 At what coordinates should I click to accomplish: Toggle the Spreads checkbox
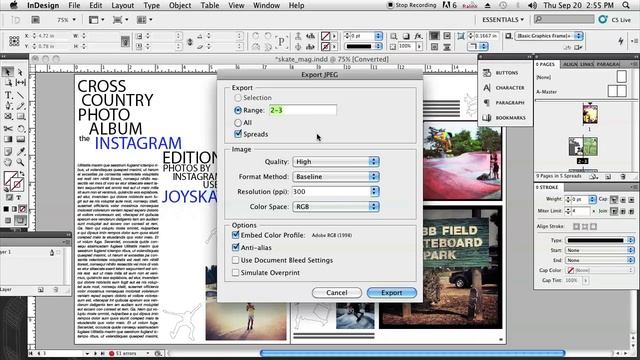(238, 134)
